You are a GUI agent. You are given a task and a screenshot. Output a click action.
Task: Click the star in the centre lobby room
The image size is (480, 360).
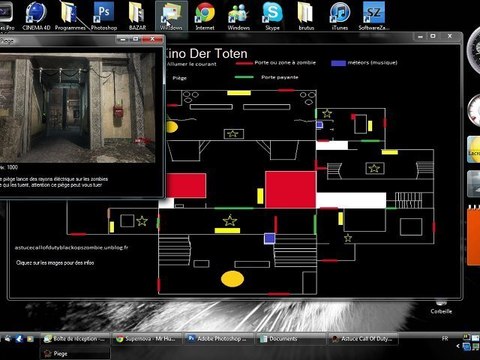[230, 221]
